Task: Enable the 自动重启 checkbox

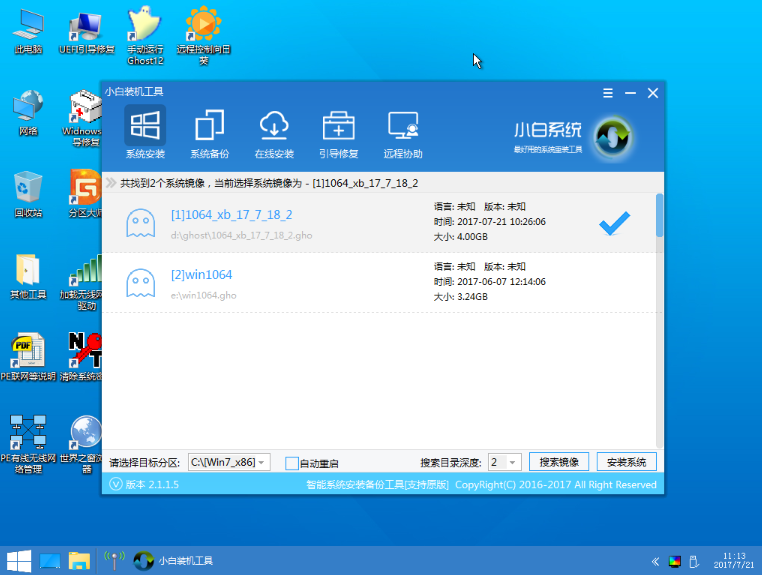Action: [292, 463]
